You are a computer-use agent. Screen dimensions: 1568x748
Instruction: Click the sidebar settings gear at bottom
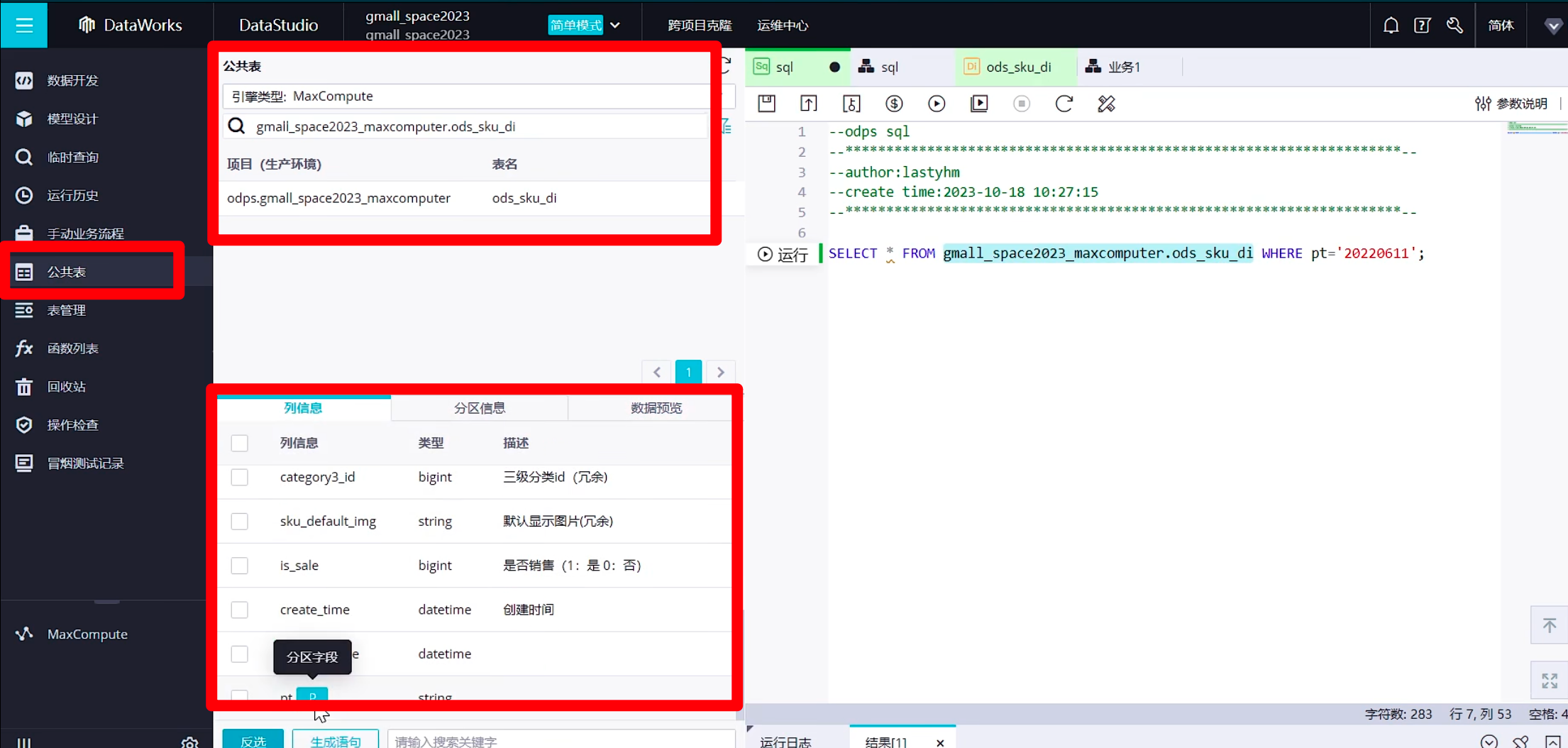[x=189, y=742]
